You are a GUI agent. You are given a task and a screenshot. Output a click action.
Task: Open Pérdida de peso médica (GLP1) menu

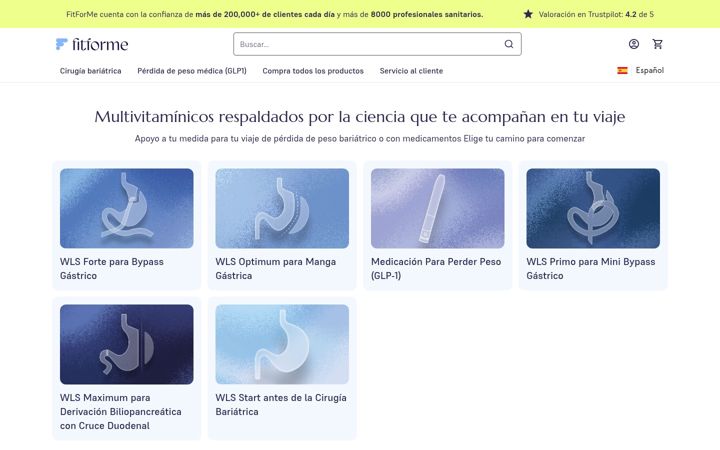pos(192,71)
